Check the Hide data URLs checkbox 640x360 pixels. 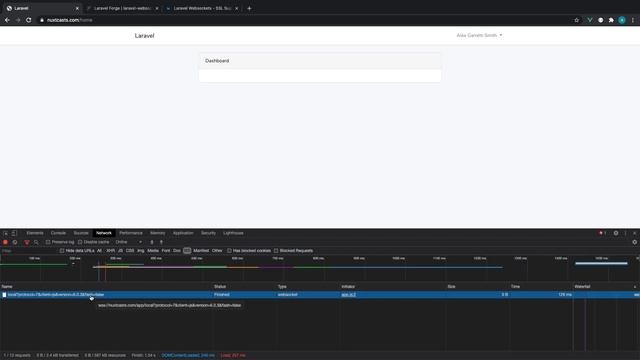coord(62,251)
